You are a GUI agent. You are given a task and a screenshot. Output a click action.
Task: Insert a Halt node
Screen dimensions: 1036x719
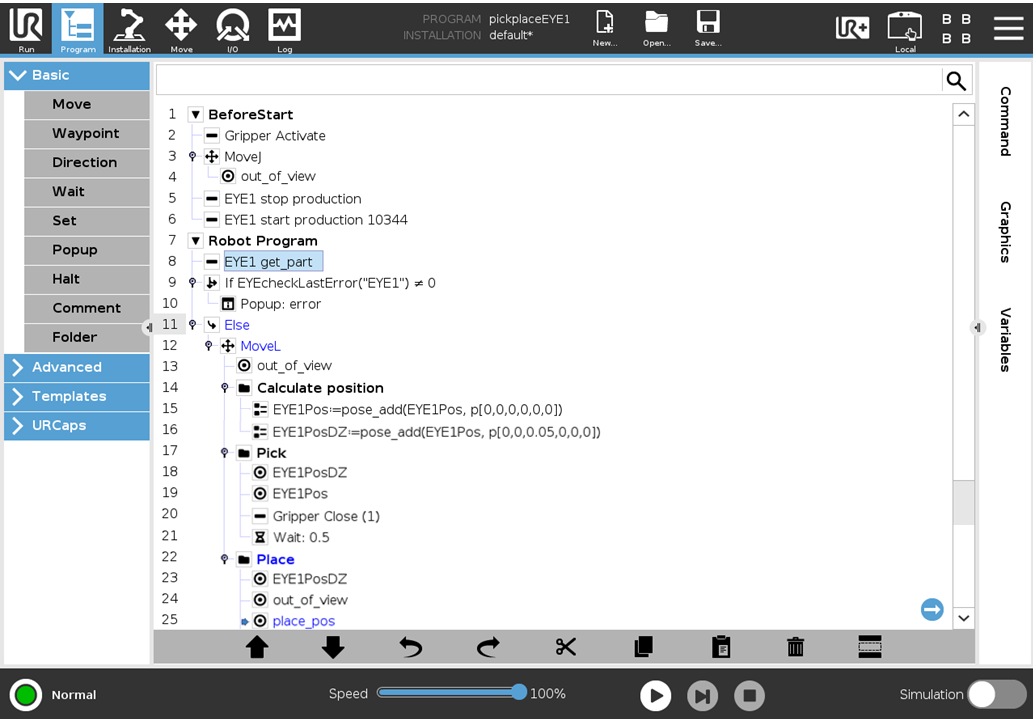87,279
